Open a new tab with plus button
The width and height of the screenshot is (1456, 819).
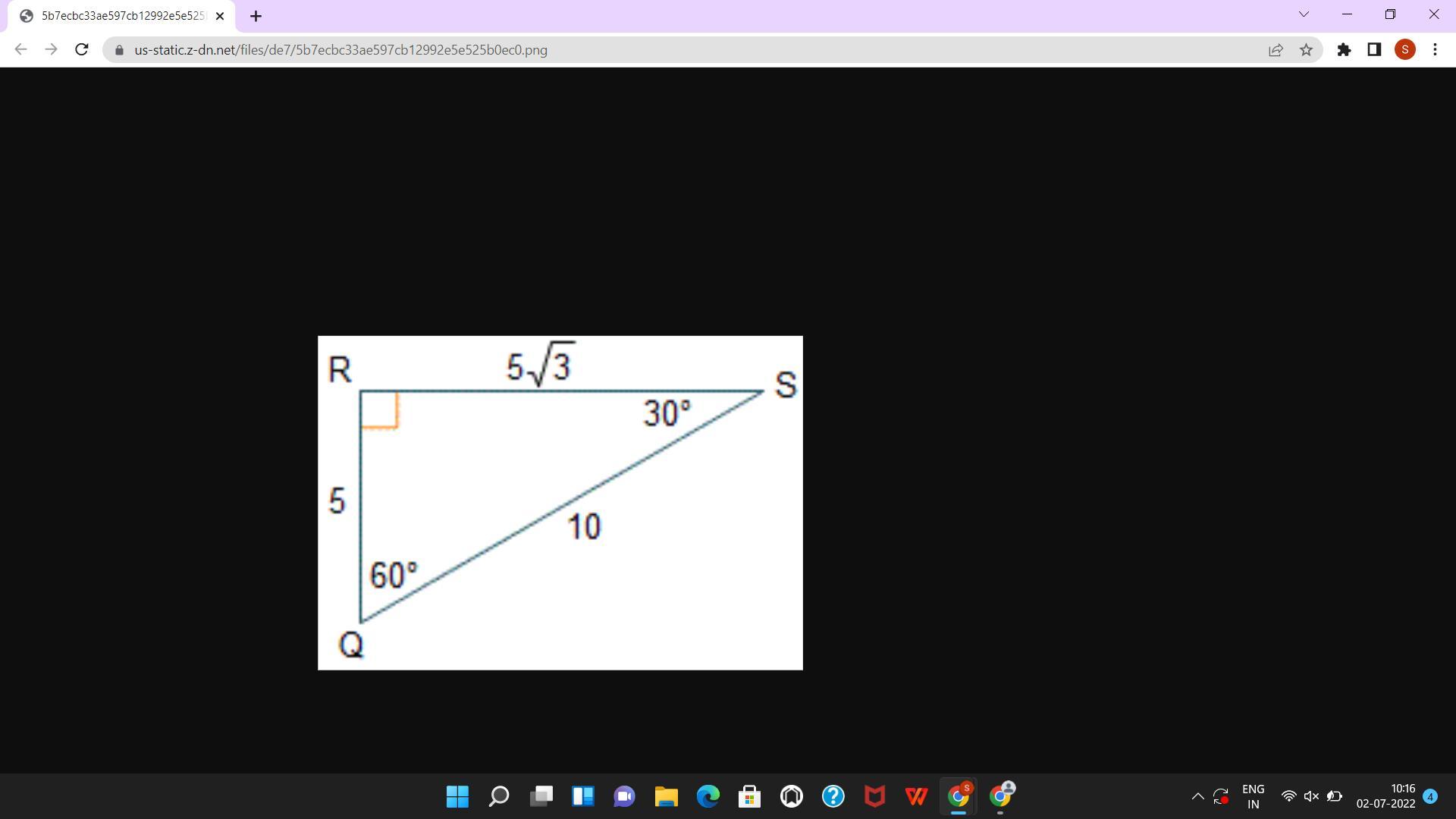(256, 16)
